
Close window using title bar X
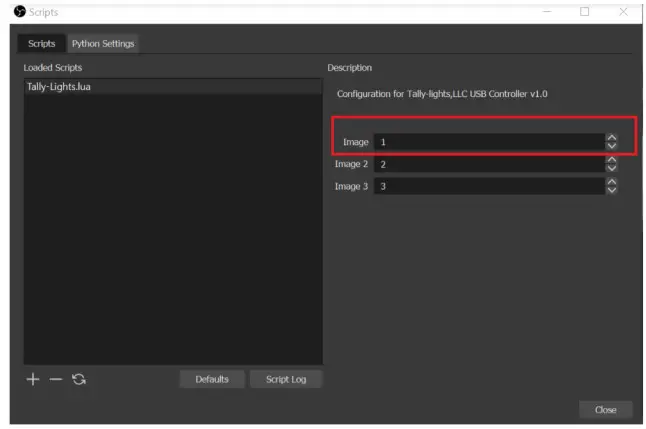623,12
